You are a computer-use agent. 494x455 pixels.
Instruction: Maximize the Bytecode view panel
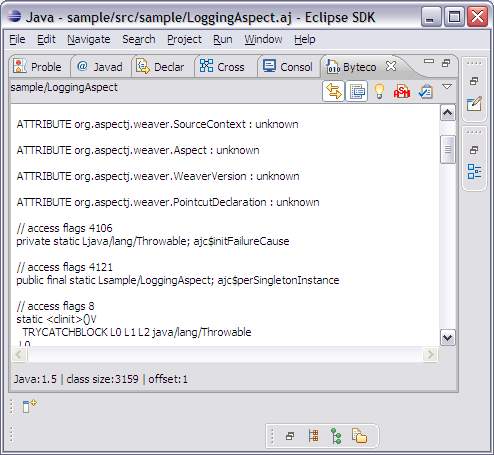point(446,63)
